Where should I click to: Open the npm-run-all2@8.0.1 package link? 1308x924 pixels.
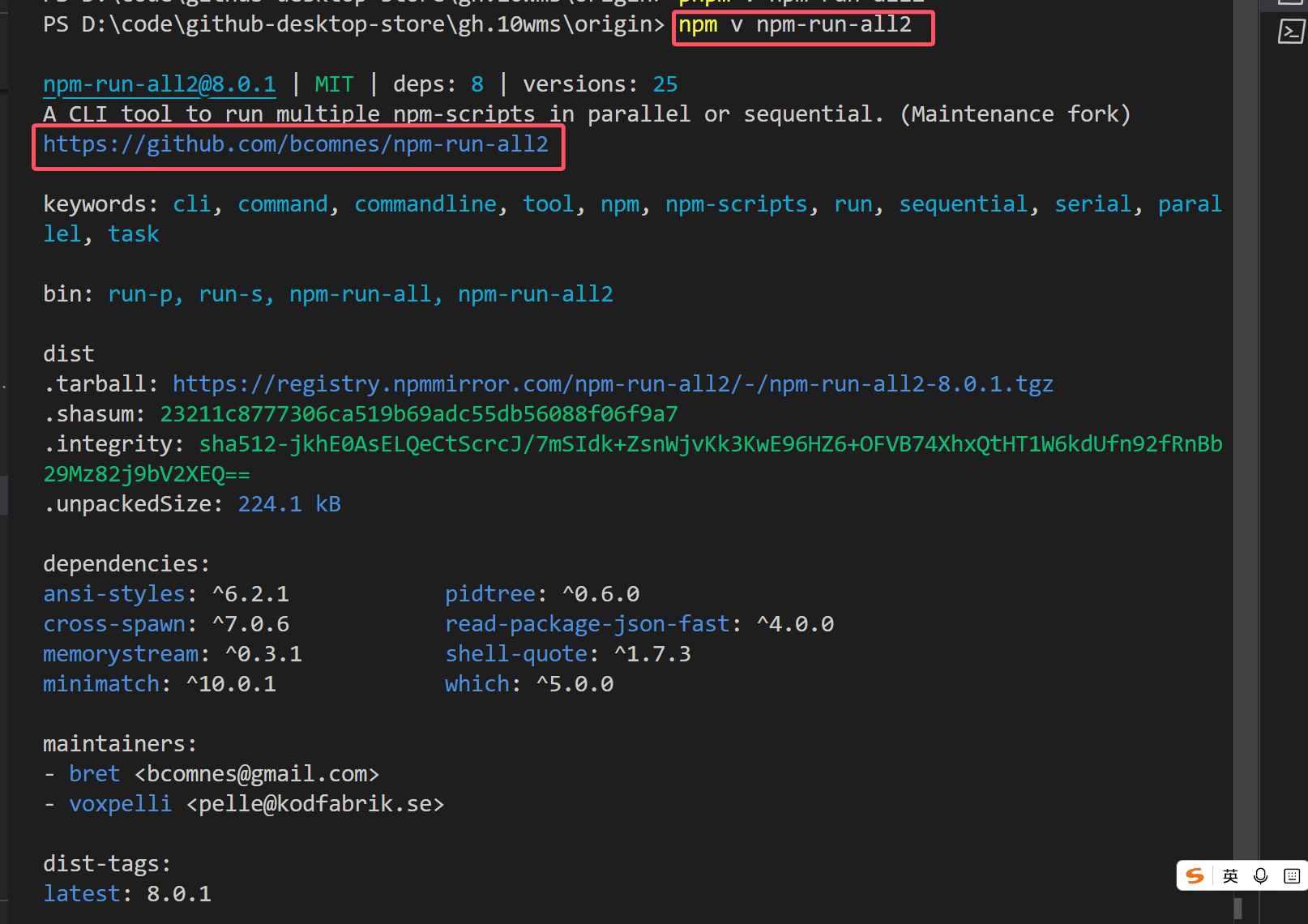160,84
